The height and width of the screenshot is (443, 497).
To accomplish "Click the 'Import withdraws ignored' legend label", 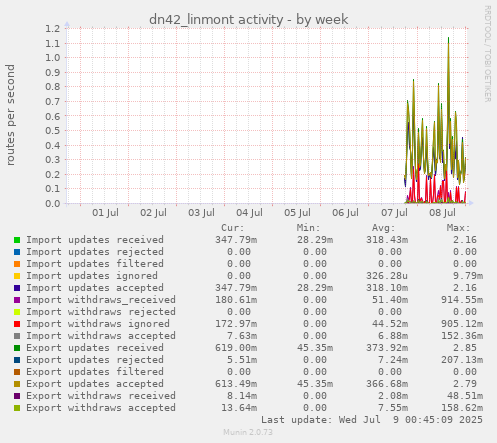I will click(x=98, y=324).
